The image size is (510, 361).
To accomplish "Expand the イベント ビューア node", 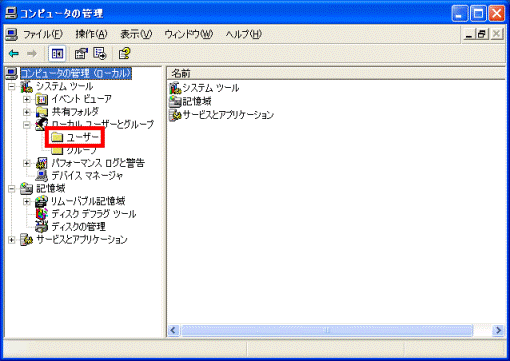I will [x=27, y=99].
